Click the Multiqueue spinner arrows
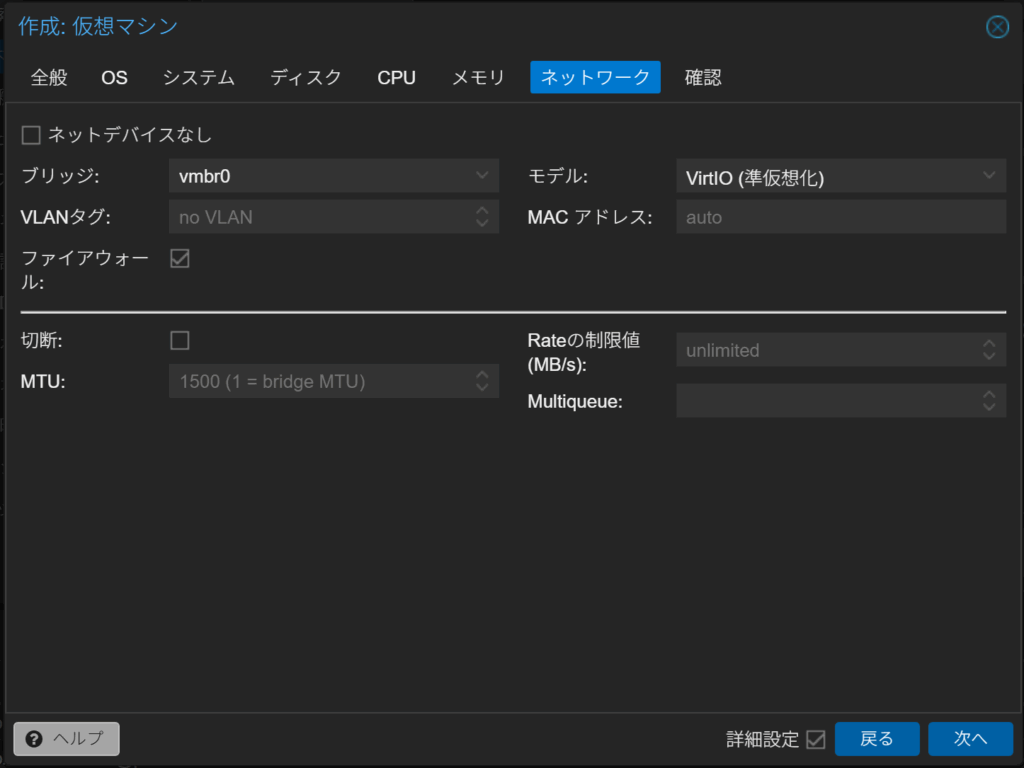Screen dimensions: 1024x768 [989, 401]
